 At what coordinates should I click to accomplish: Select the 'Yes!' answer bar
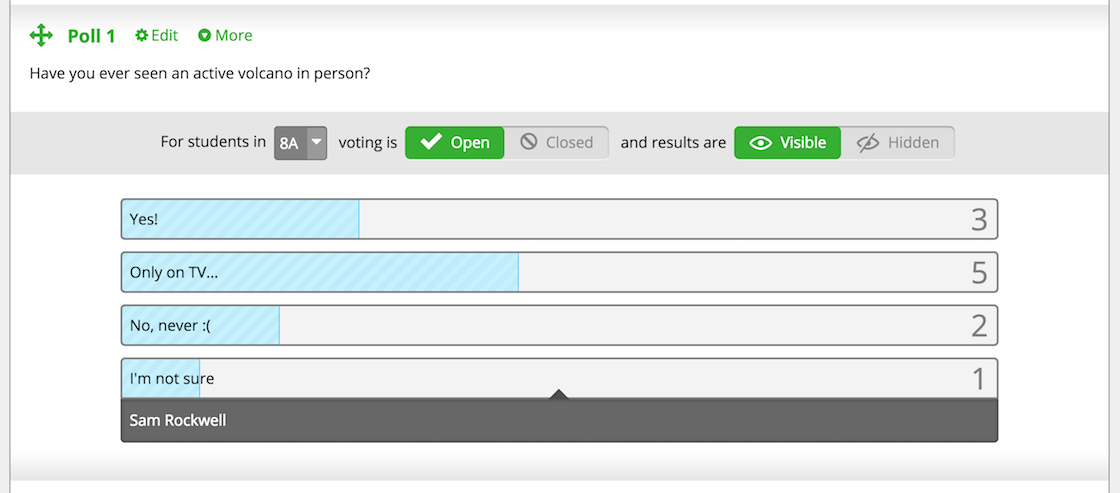tap(559, 219)
